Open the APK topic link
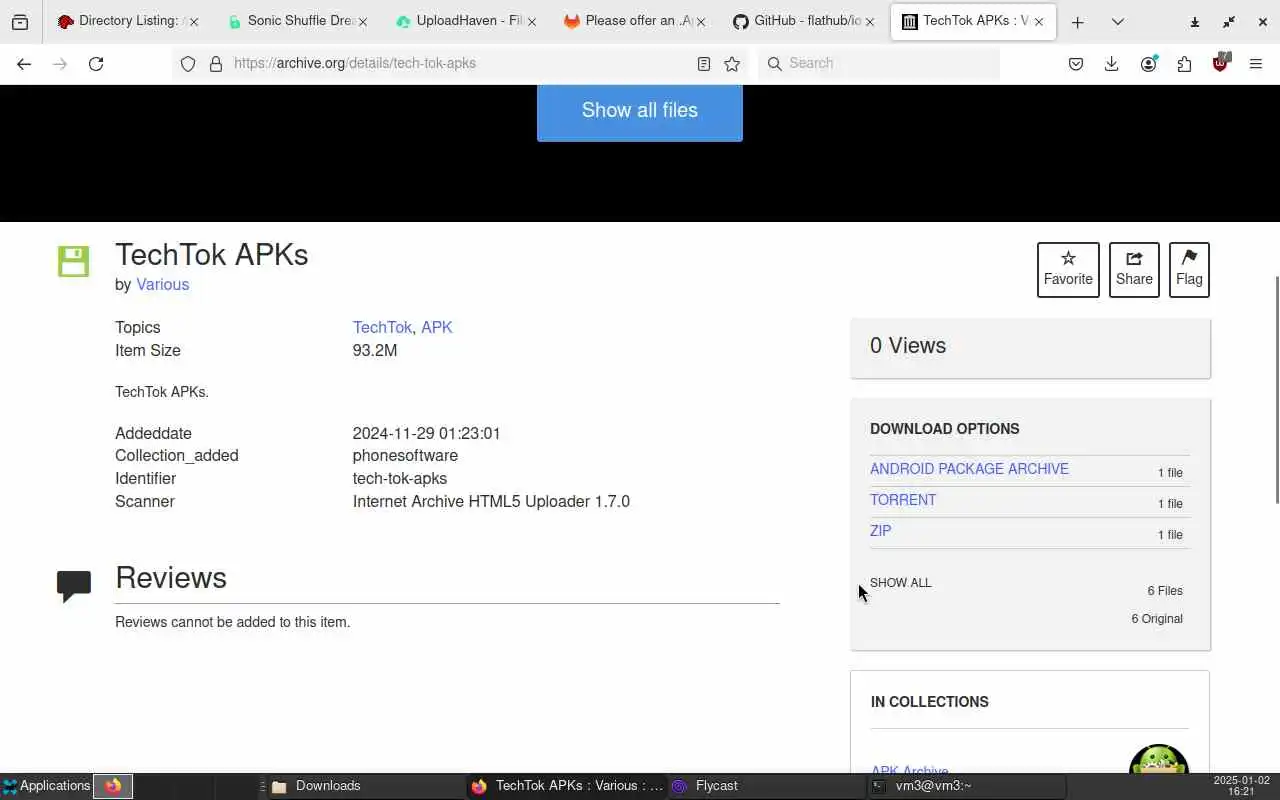Screen dimensions: 1280x800 coord(437,328)
